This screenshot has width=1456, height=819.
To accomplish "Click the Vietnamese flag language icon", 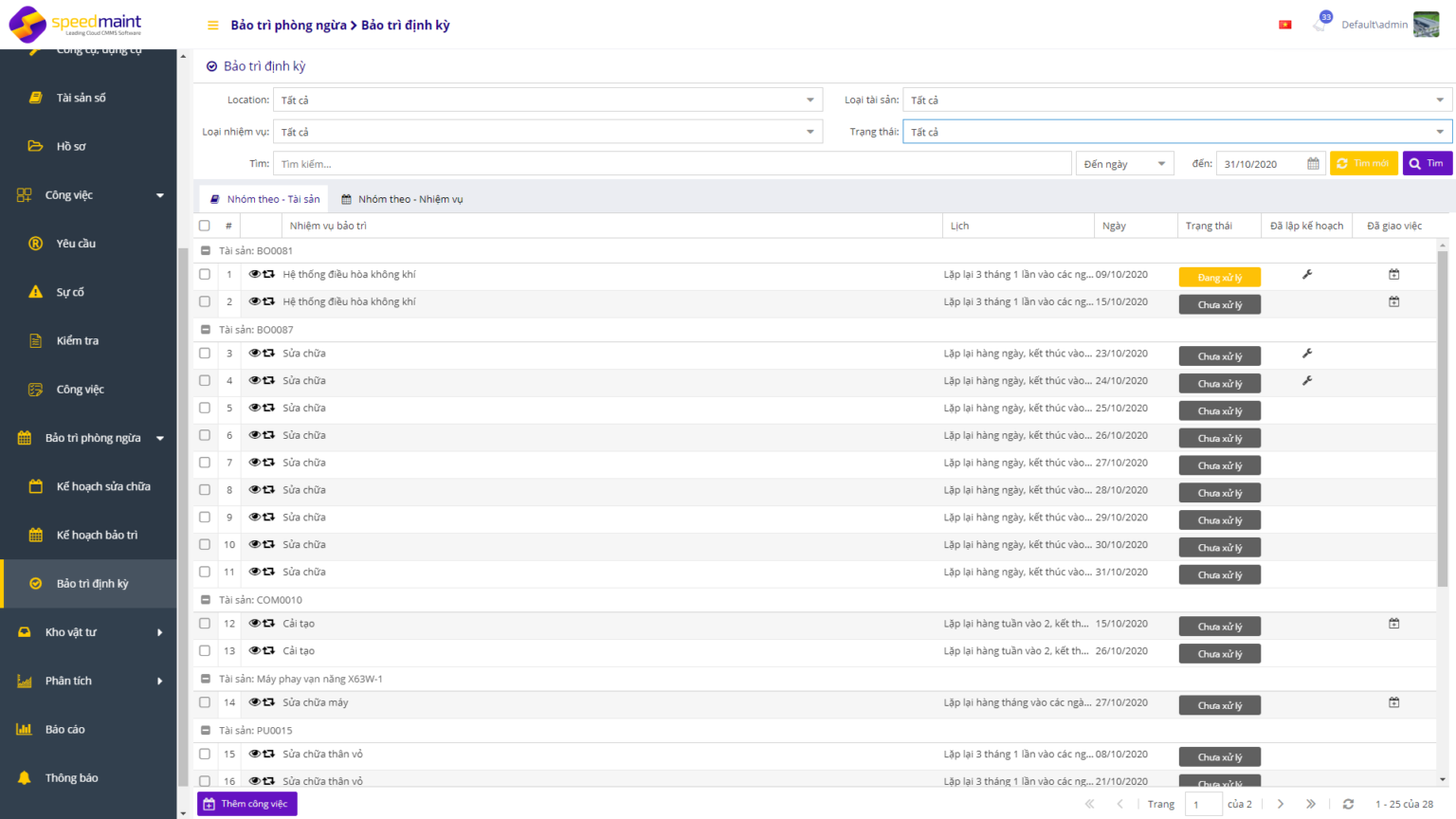I will click(1284, 25).
